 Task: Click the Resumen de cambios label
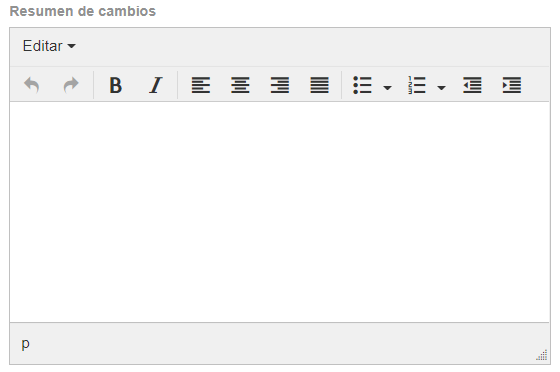click(x=82, y=11)
